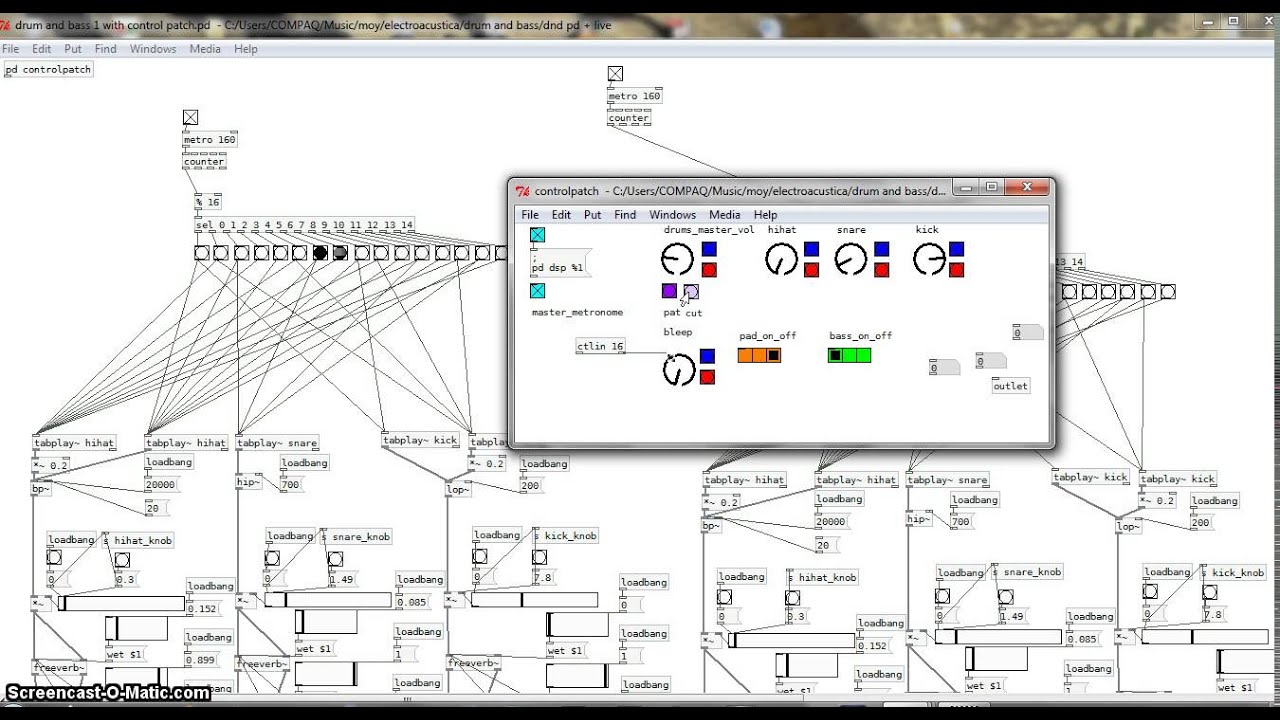Click the number box above outlet object
Viewport: 1280px width, 720px height.
click(992, 361)
